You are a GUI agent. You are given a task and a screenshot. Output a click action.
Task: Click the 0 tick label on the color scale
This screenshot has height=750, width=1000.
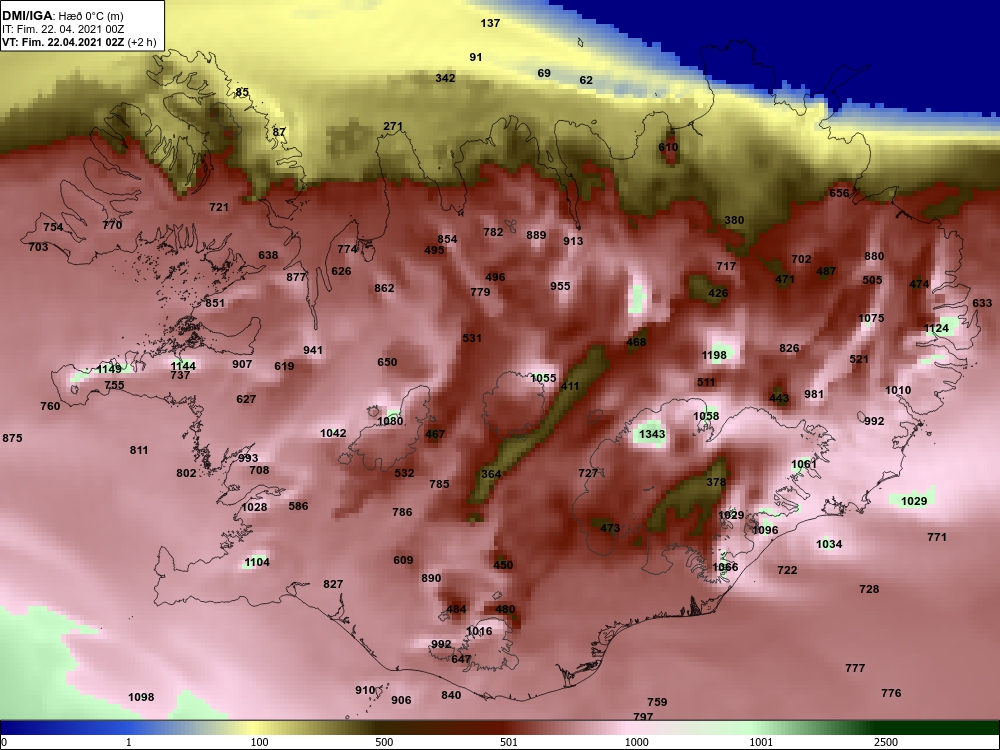(4, 742)
